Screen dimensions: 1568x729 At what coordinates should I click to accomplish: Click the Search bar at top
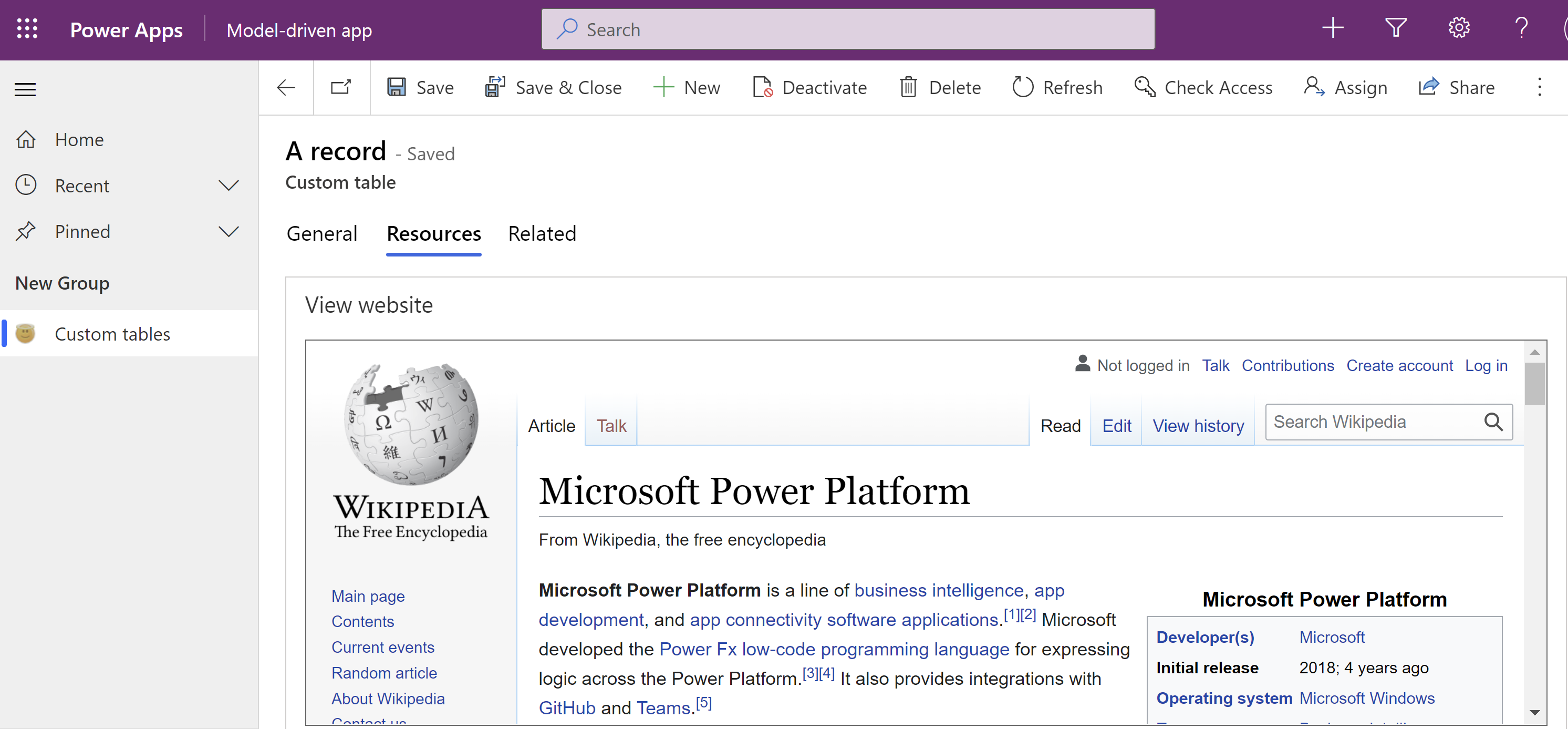pyautogui.click(x=848, y=29)
